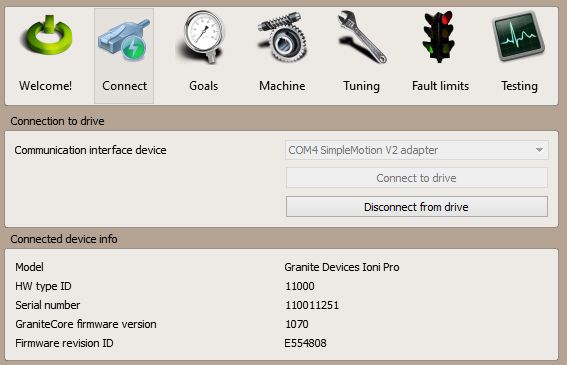Click the Serial number label
The image size is (567, 365).
tap(47, 305)
